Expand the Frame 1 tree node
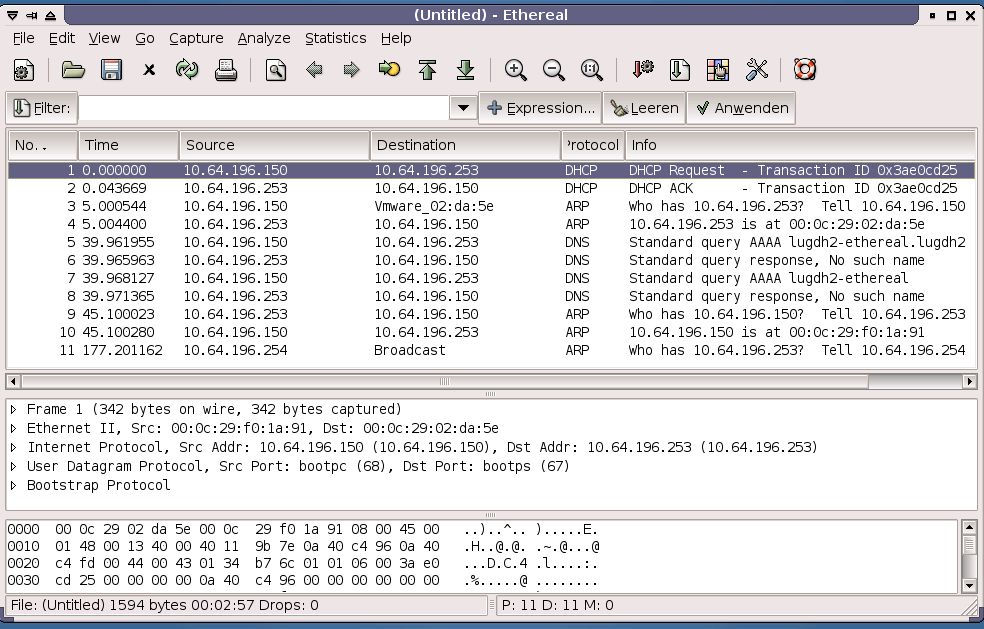This screenshot has width=984, height=629. (14, 410)
